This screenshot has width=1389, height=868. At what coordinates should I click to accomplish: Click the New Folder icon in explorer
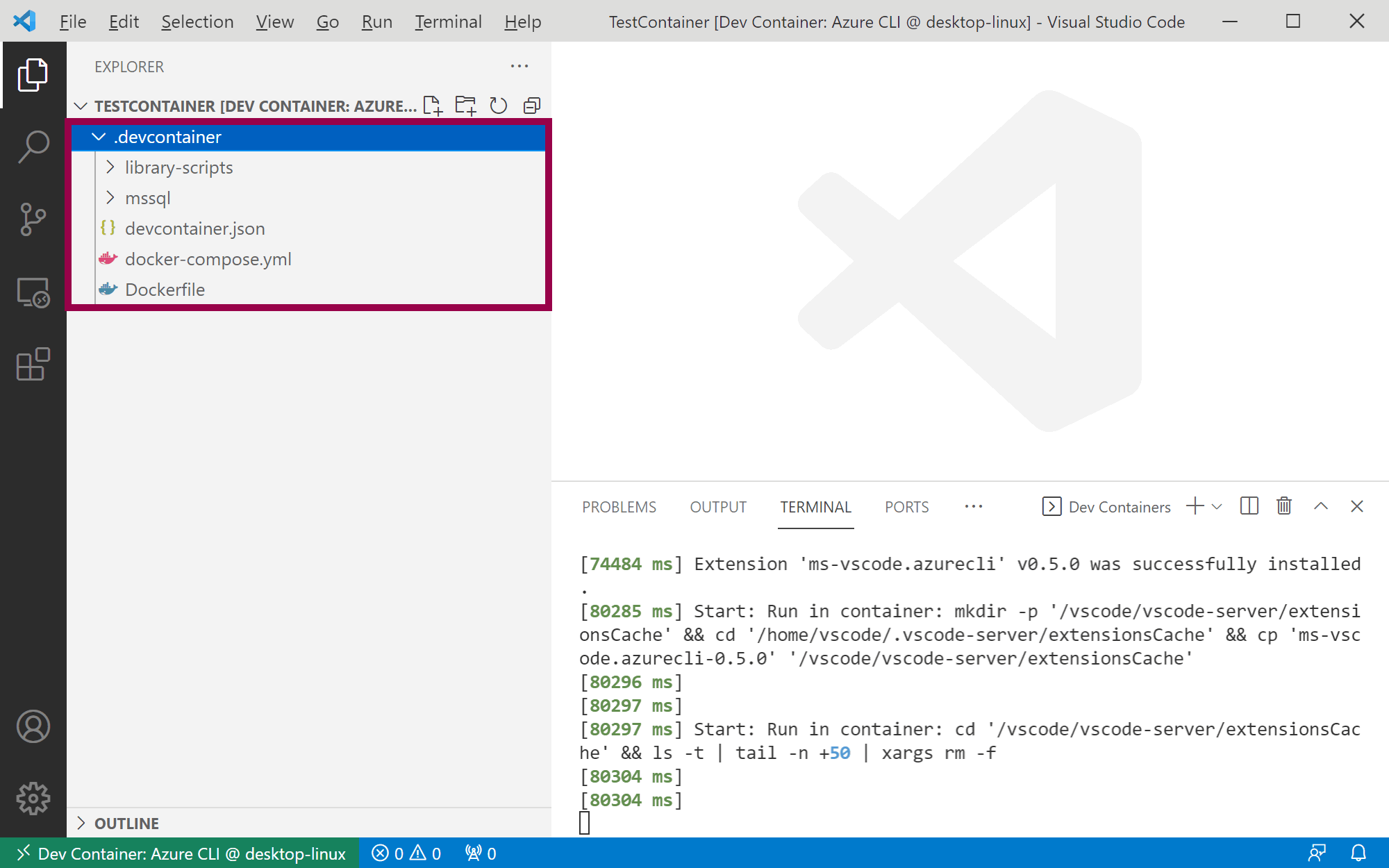[x=465, y=106]
